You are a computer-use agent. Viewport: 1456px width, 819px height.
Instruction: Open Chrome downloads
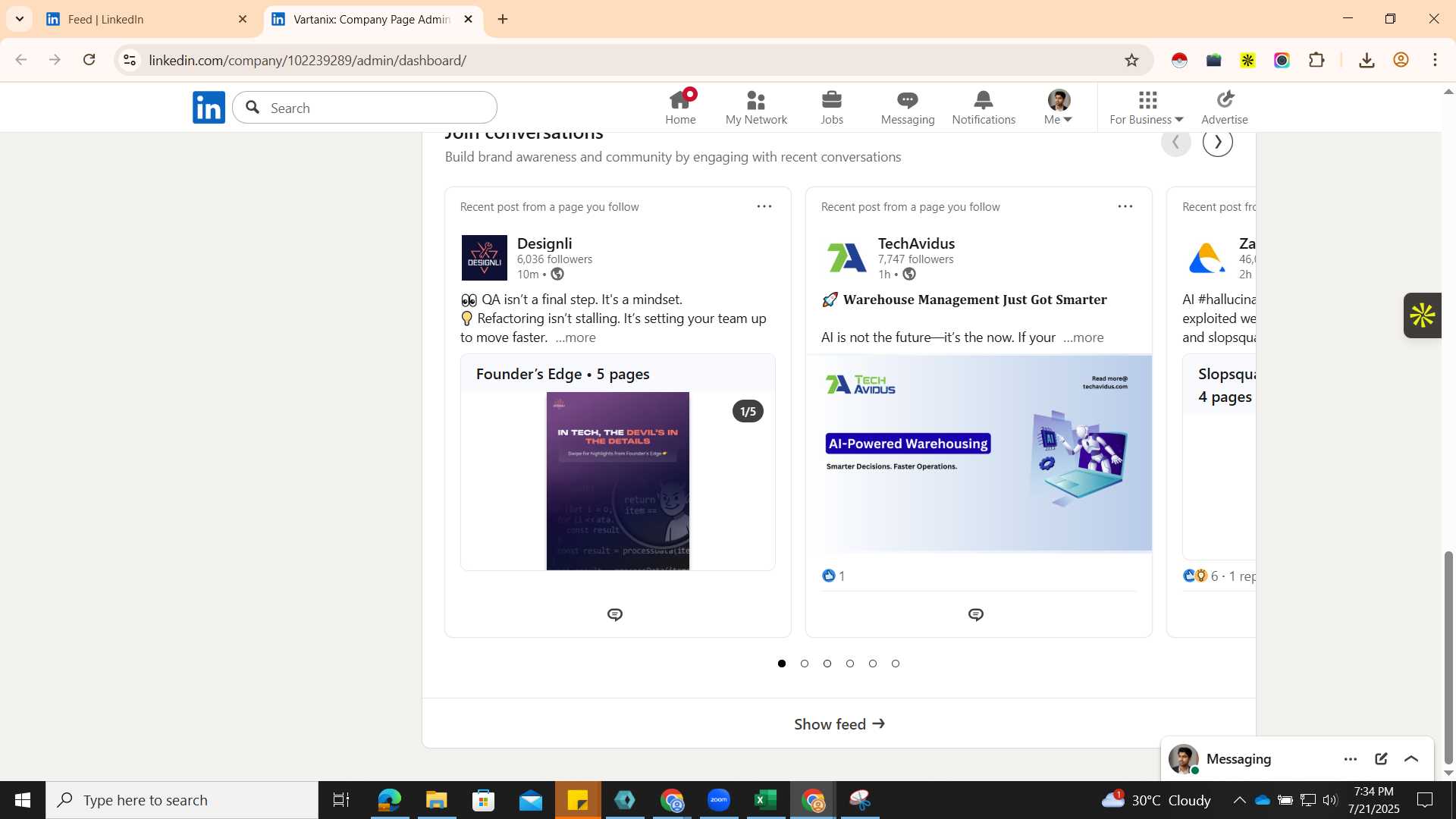(x=1367, y=60)
